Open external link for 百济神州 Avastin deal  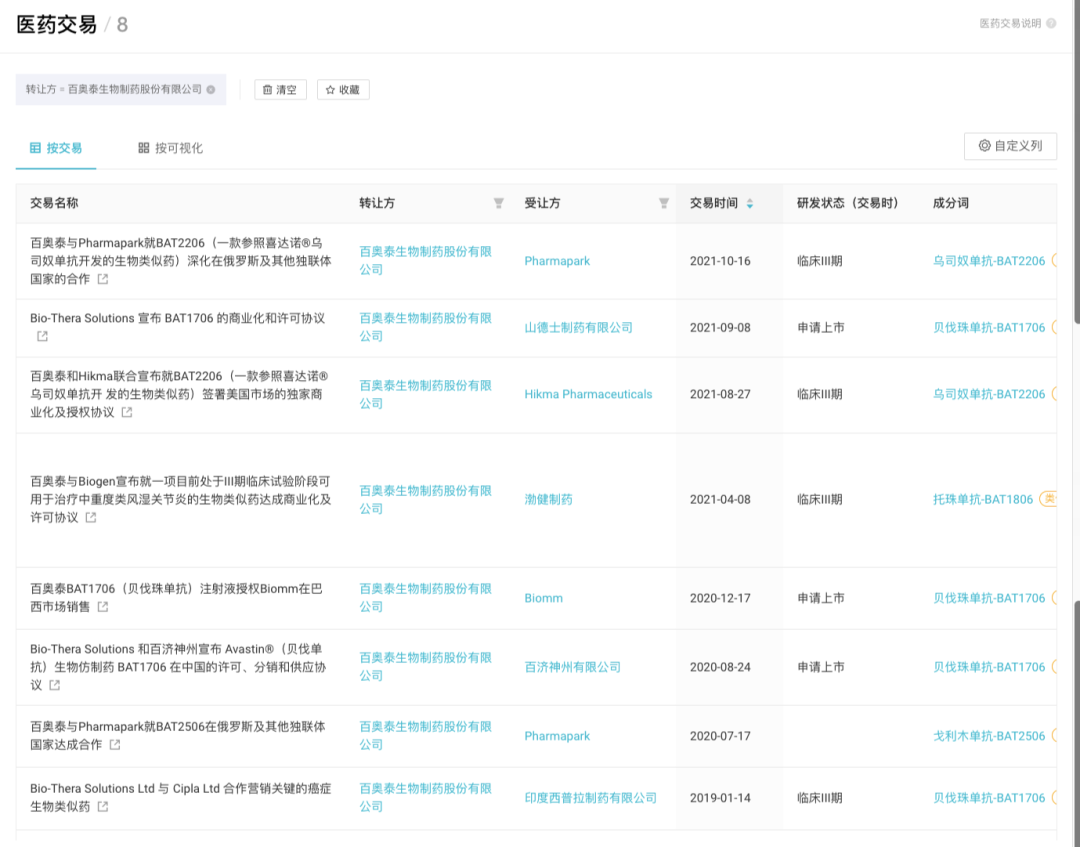54,685
